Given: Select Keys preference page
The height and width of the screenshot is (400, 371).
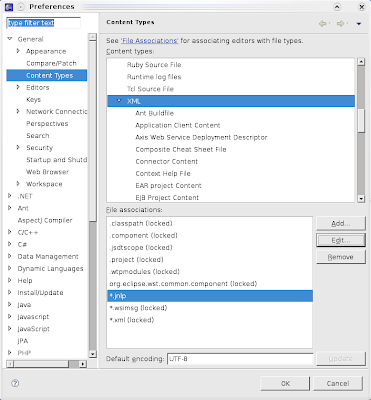Looking at the screenshot, I should 33,99.
